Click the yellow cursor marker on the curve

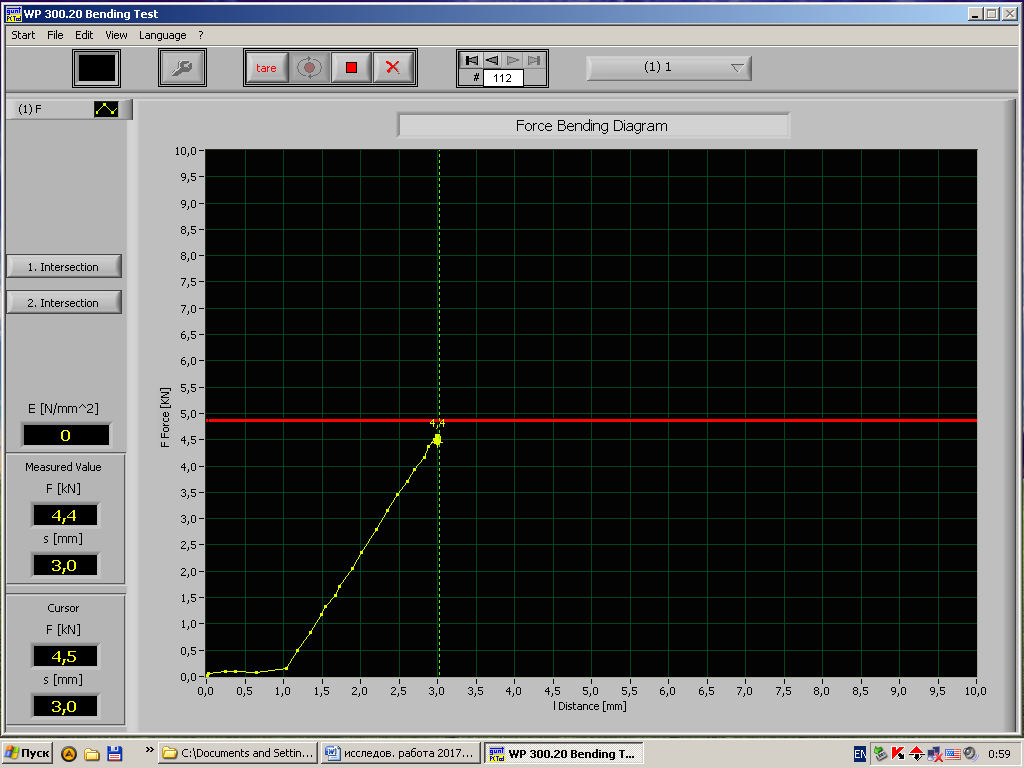[437, 440]
